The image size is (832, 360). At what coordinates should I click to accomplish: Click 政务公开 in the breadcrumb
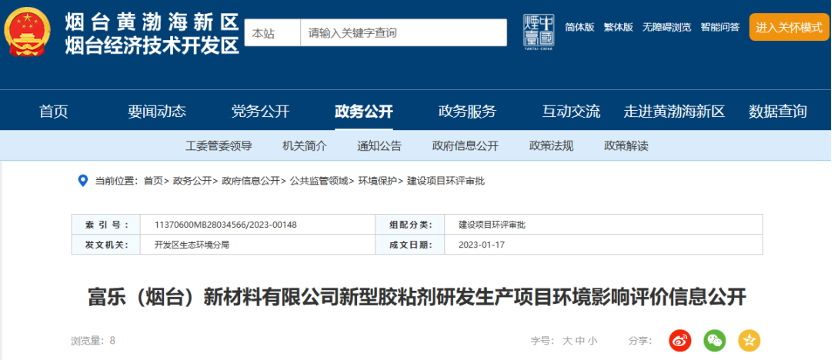[192, 181]
